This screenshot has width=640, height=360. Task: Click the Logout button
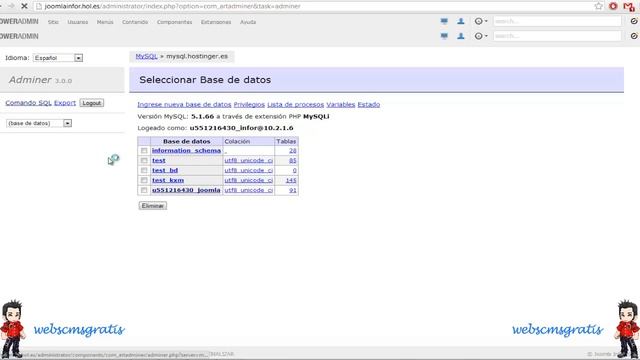coord(91,103)
